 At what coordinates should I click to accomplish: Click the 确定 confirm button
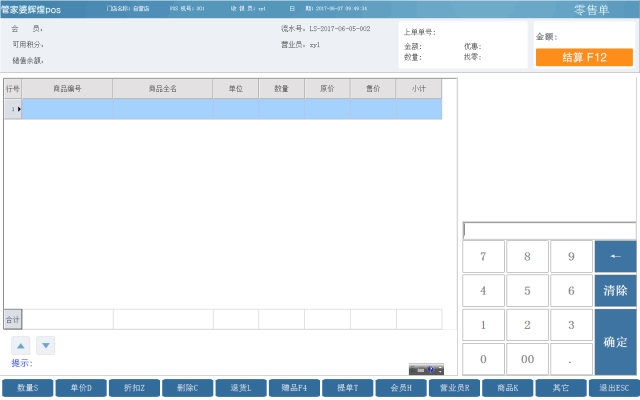pos(615,342)
